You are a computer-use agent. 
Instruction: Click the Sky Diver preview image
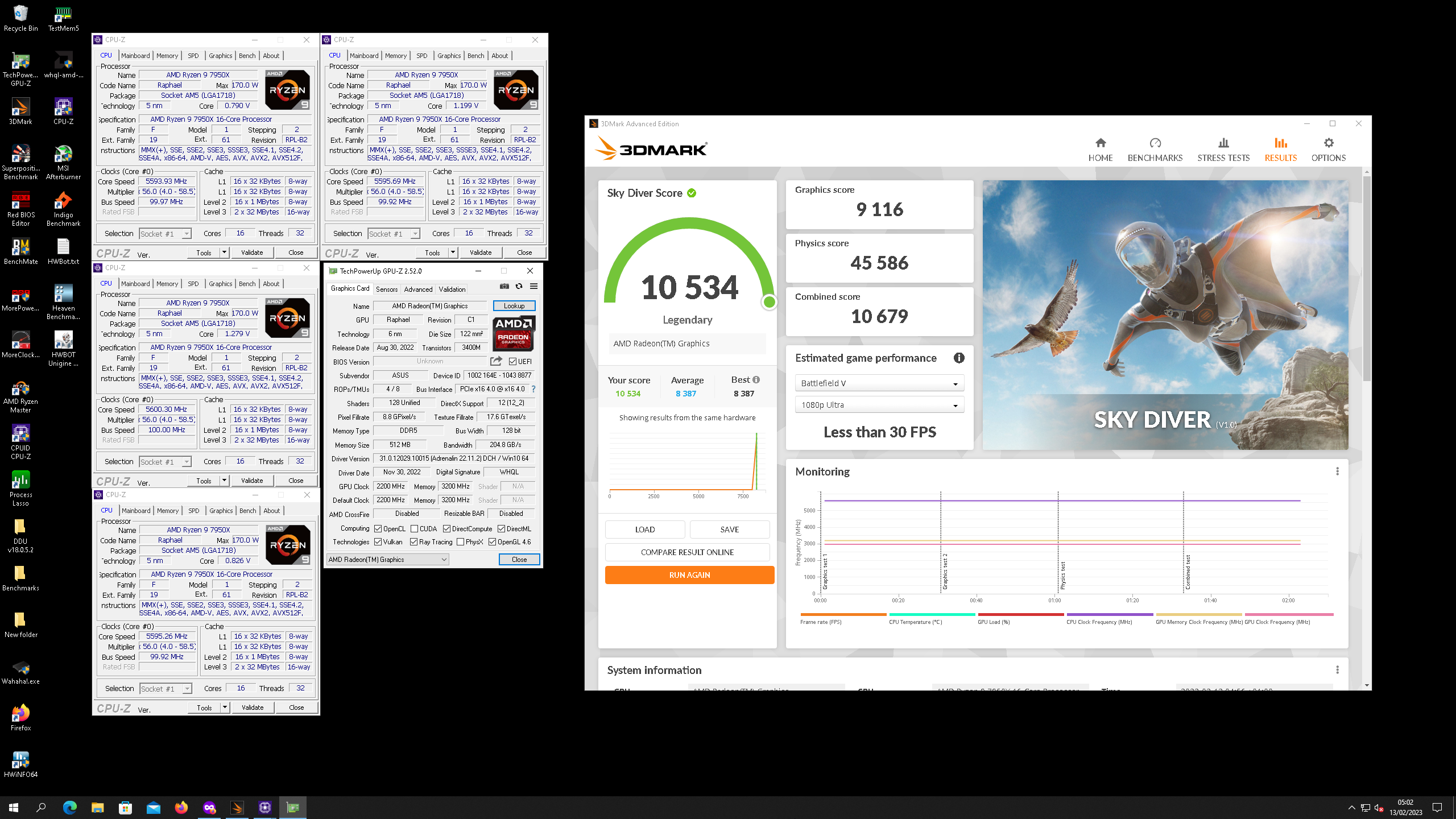pos(1165,315)
